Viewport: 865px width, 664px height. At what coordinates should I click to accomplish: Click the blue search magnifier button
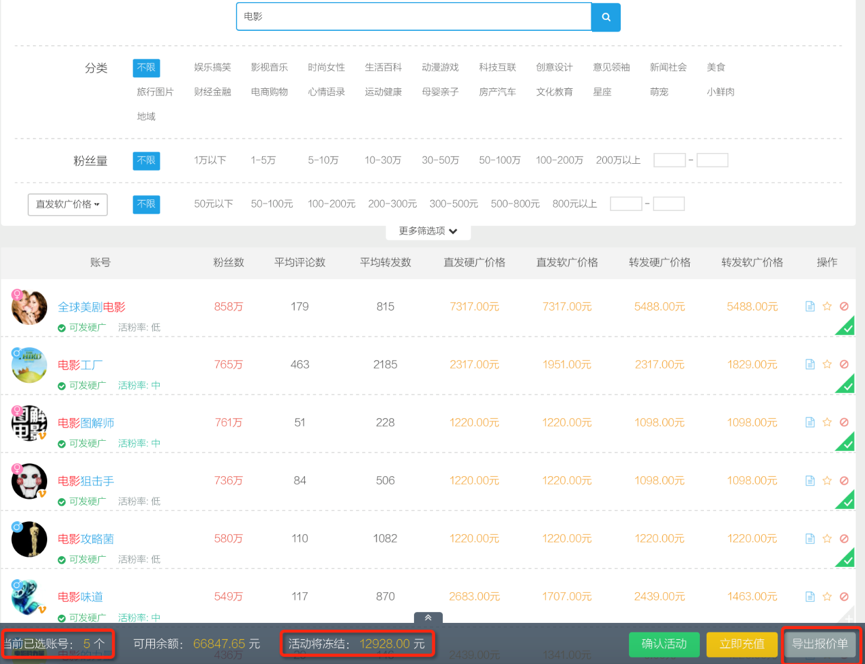(x=606, y=17)
